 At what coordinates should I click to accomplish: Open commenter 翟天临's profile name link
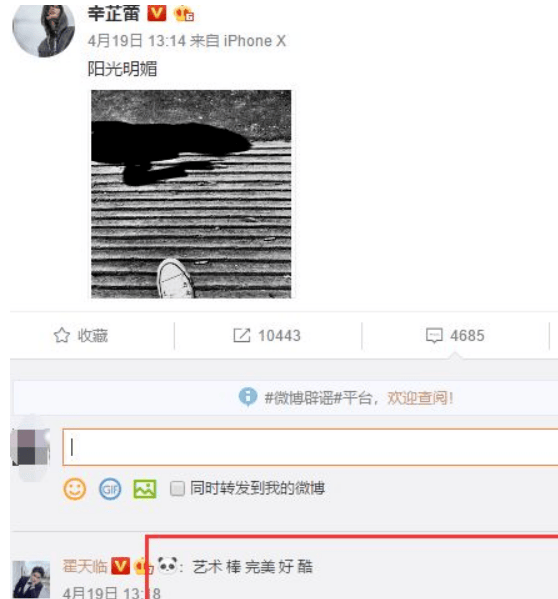click(85, 566)
